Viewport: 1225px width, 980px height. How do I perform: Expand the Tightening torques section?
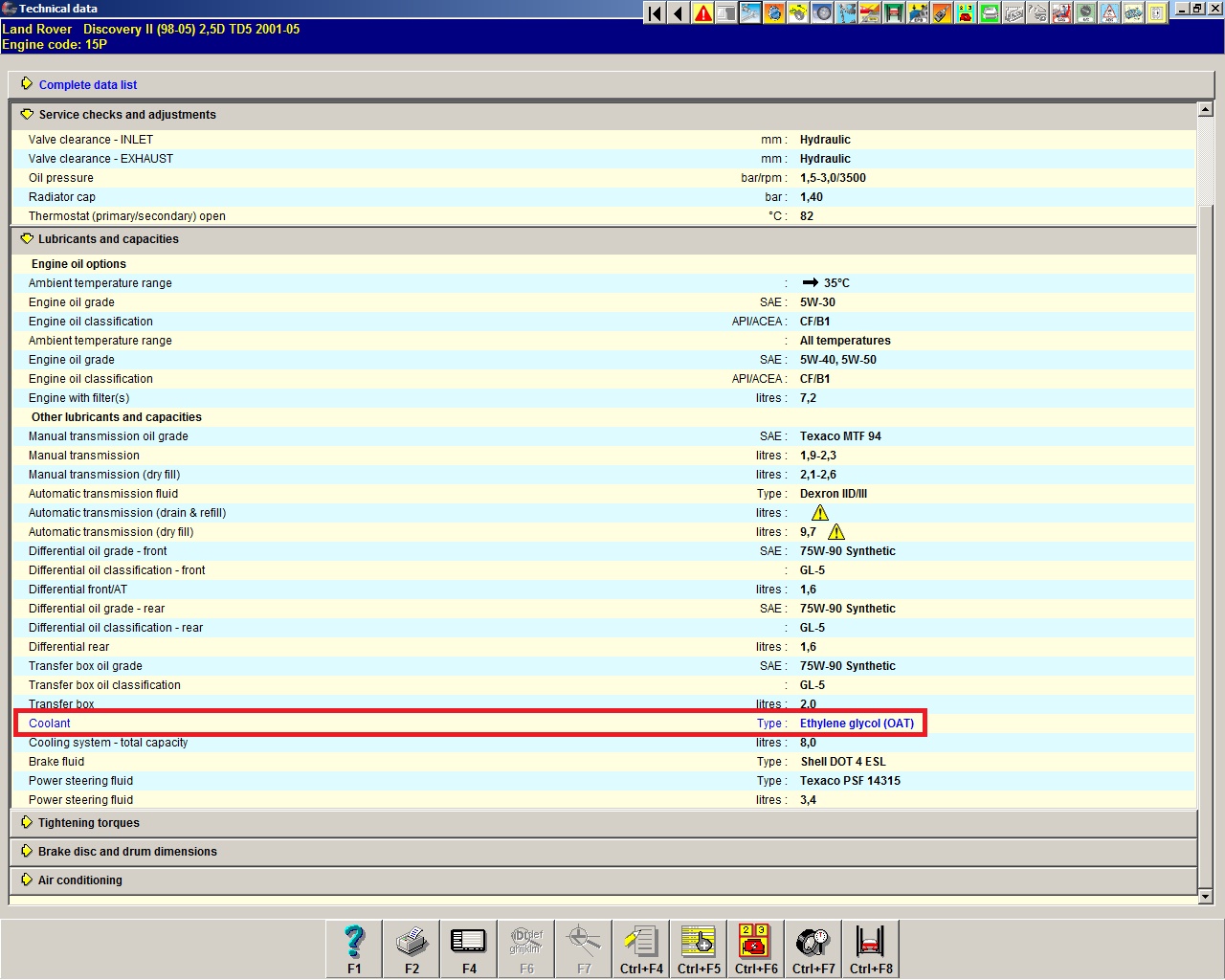pyautogui.click(x=88, y=823)
